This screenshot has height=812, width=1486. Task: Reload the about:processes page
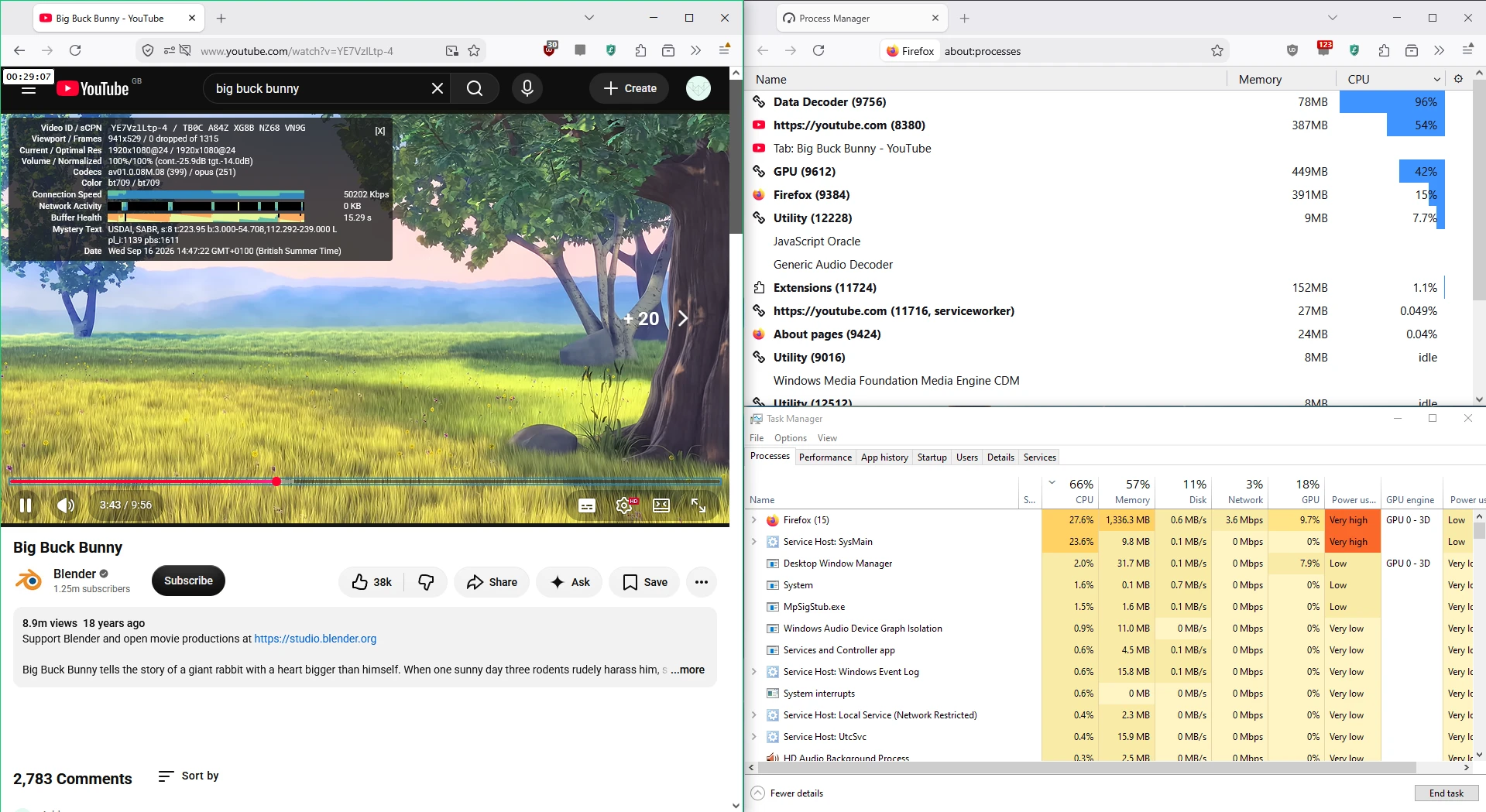coord(819,50)
